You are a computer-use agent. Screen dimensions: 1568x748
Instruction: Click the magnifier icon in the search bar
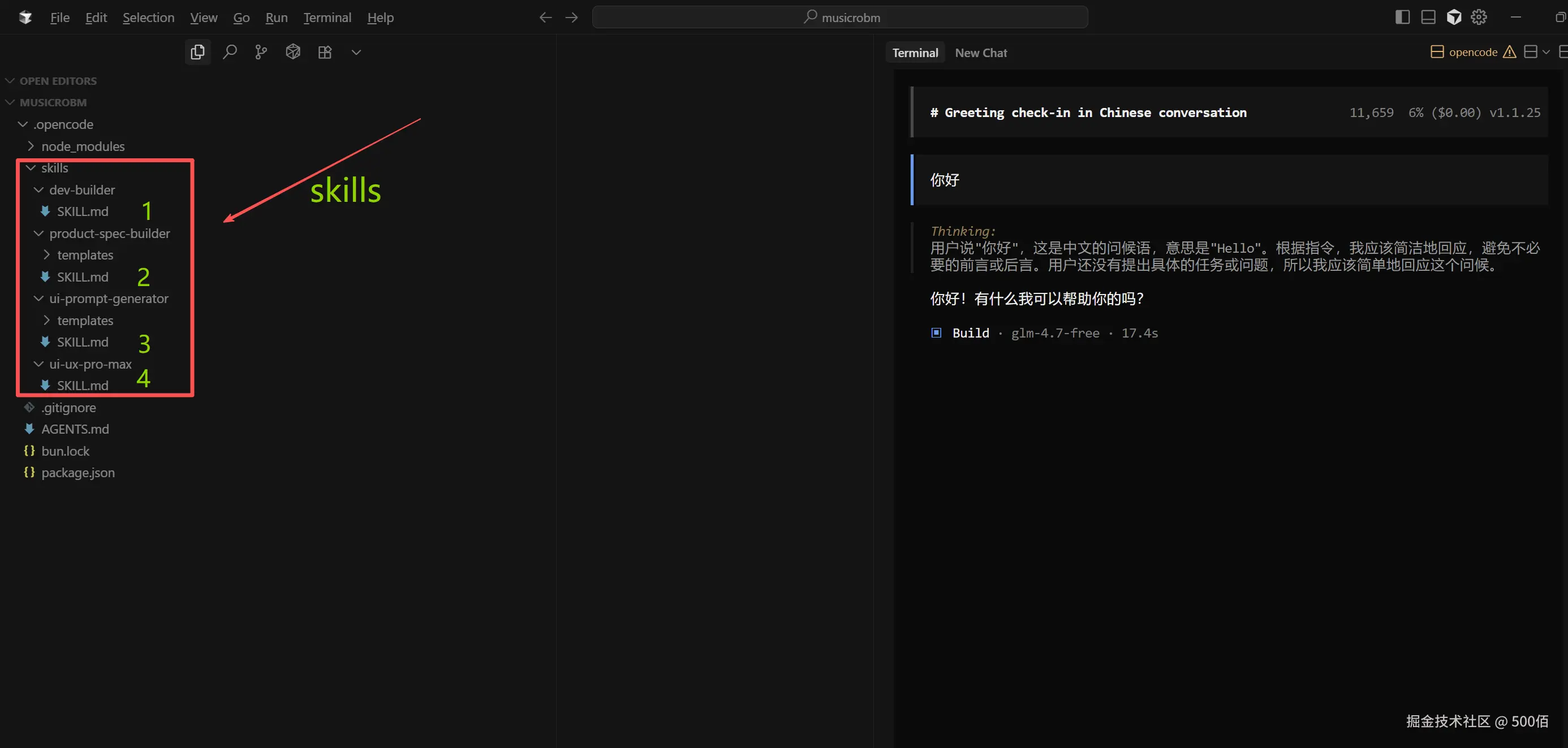click(809, 17)
